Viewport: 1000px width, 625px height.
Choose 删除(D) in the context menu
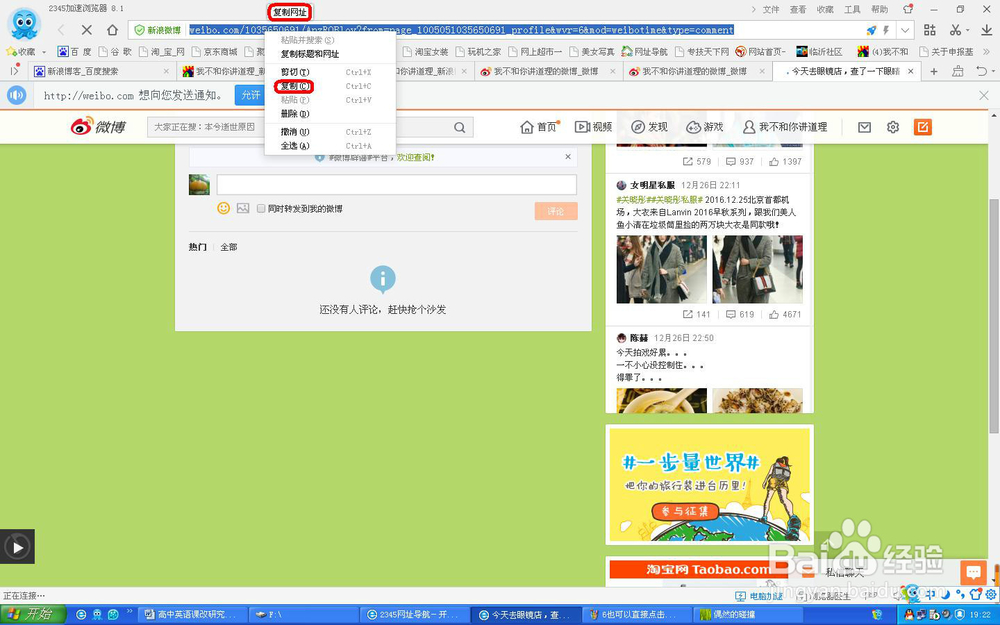(330, 114)
